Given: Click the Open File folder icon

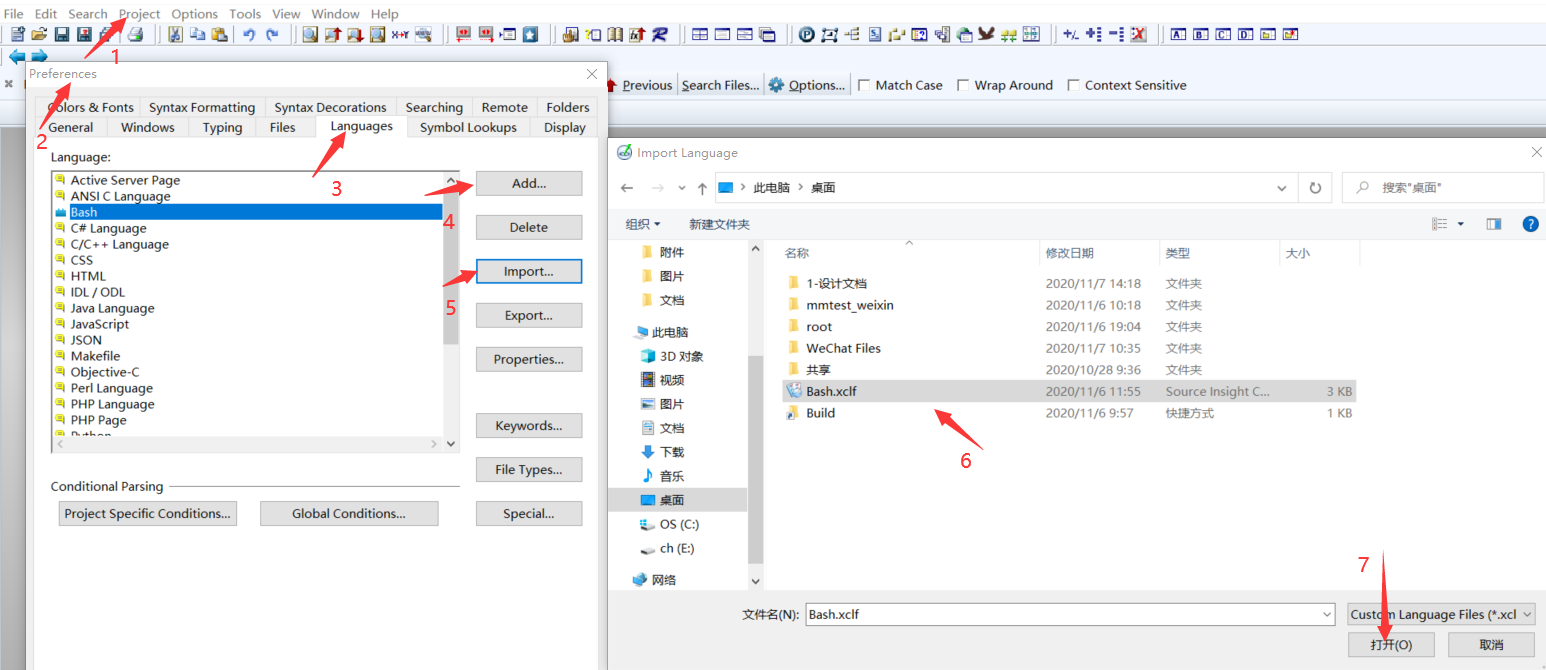Looking at the screenshot, I should pyautogui.click(x=39, y=34).
